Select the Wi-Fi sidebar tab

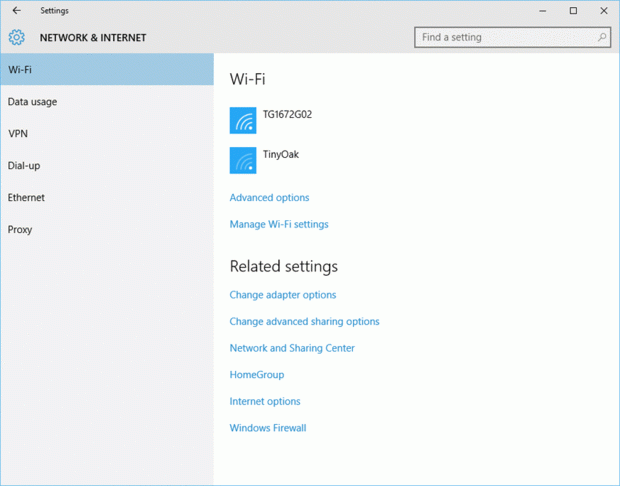107,69
